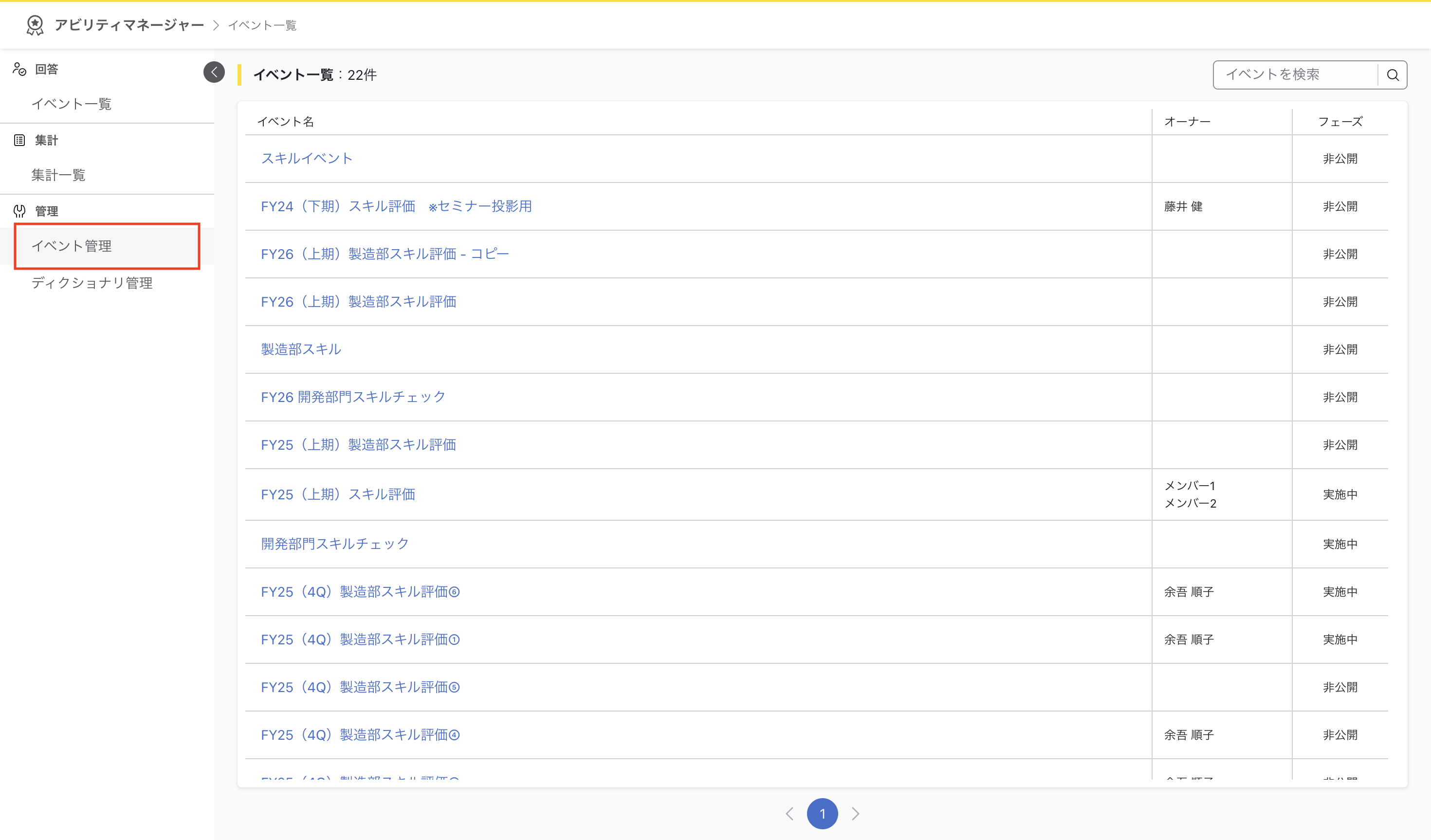Select the 回答 section icon
The width and height of the screenshot is (1431, 840).
[x=18, y=68]
